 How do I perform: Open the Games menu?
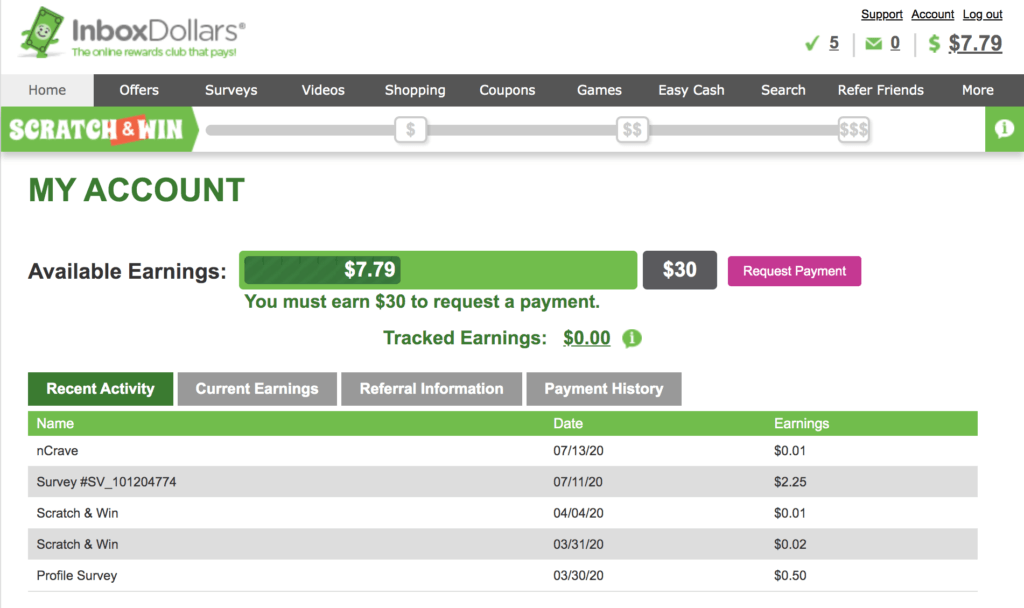(x=600, y=90)
